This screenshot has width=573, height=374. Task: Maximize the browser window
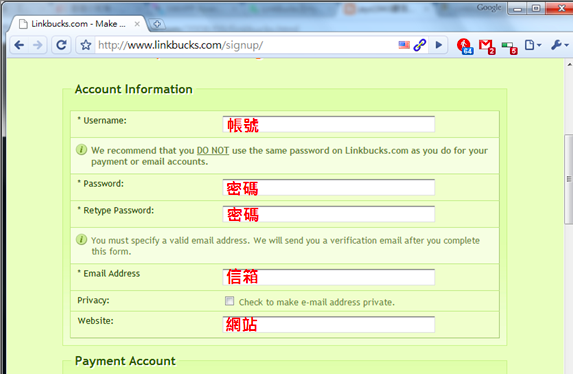pyautogui.click(x=536, y=8)
